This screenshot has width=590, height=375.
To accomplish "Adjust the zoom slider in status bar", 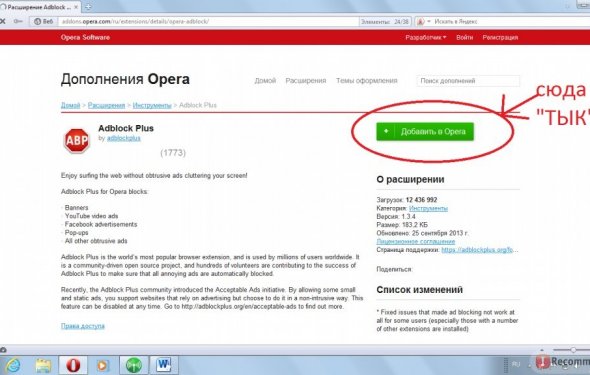I will pos(572,350).
